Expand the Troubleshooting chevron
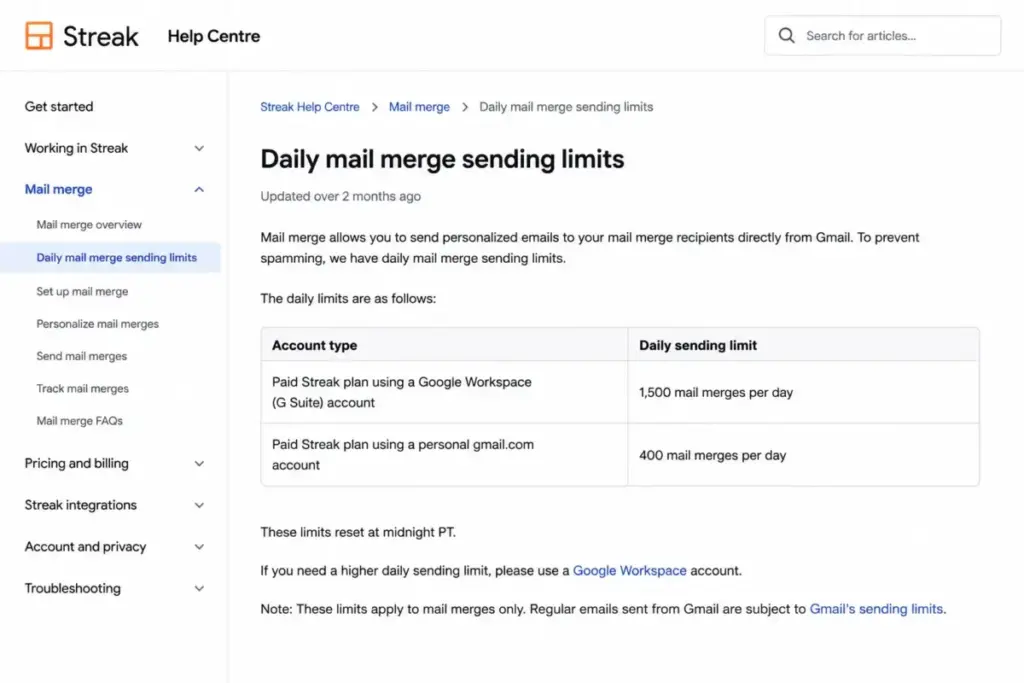 tap(199, 588)
